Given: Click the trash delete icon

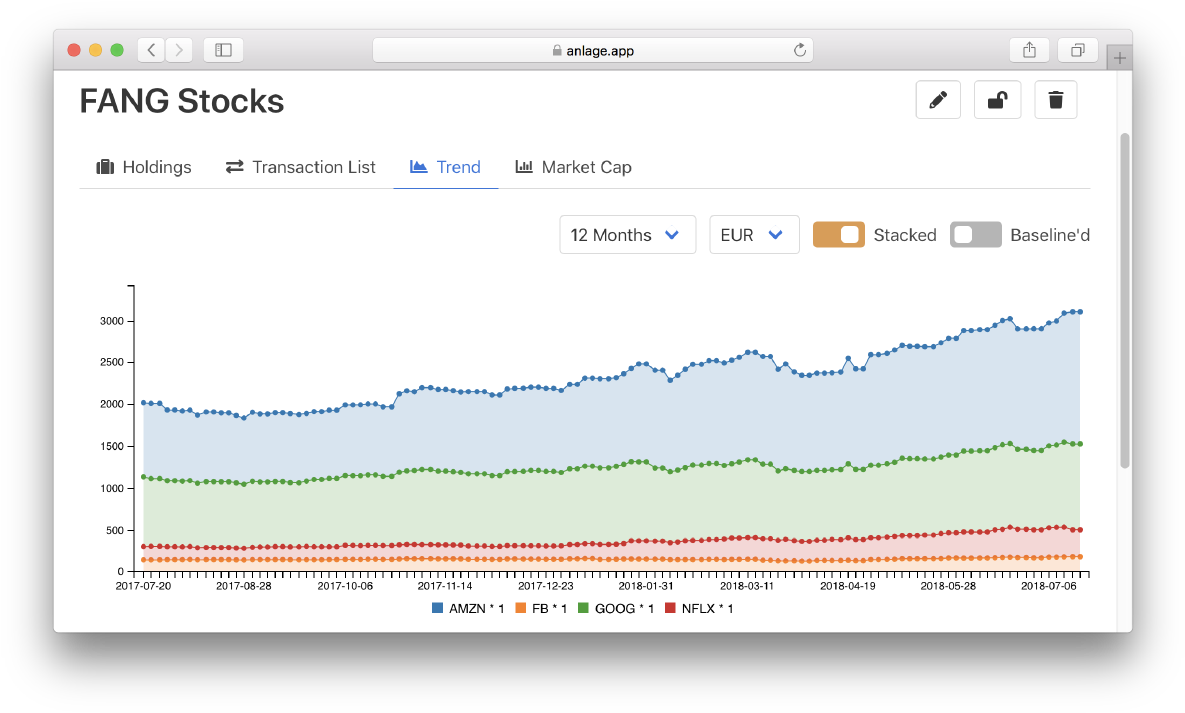Looking at the screenshot, I should click(x=1056, y=99).
